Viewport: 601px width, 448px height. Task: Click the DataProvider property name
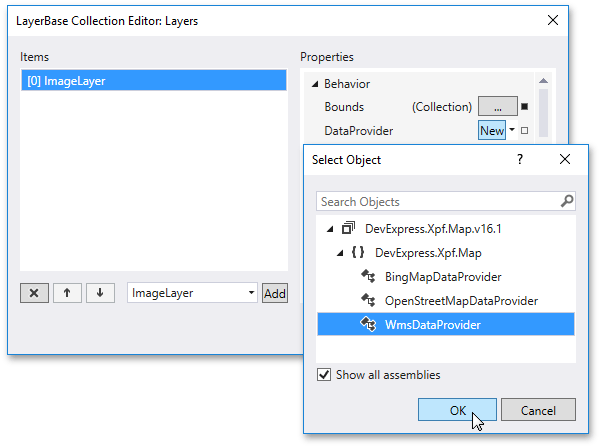point(358,131)
